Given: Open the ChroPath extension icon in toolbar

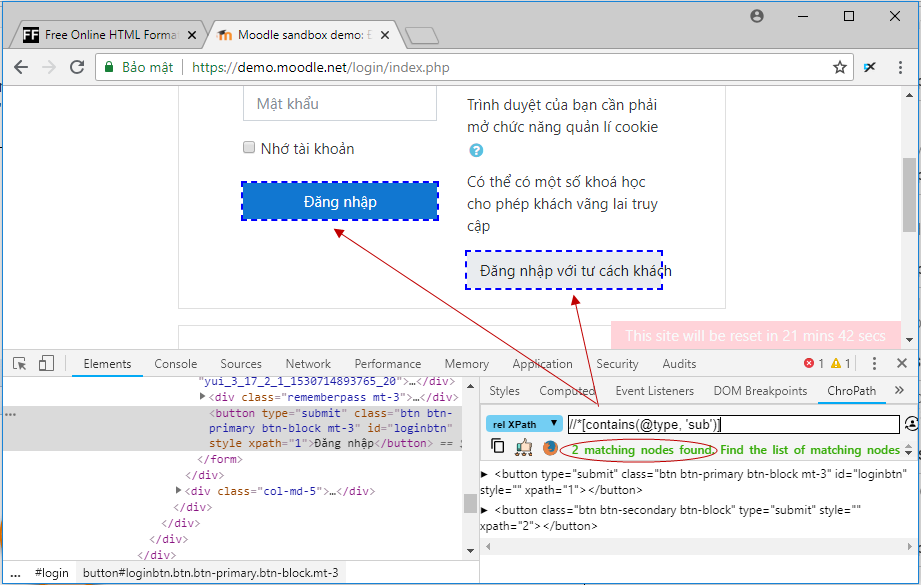Looking at the screenshot, I should (x=870, y=67).
